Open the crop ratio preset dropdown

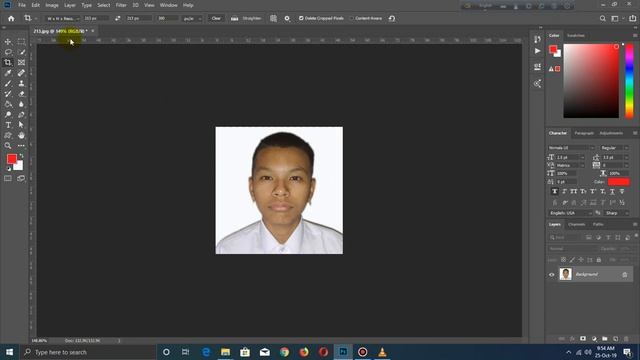[x=62, y=18]
